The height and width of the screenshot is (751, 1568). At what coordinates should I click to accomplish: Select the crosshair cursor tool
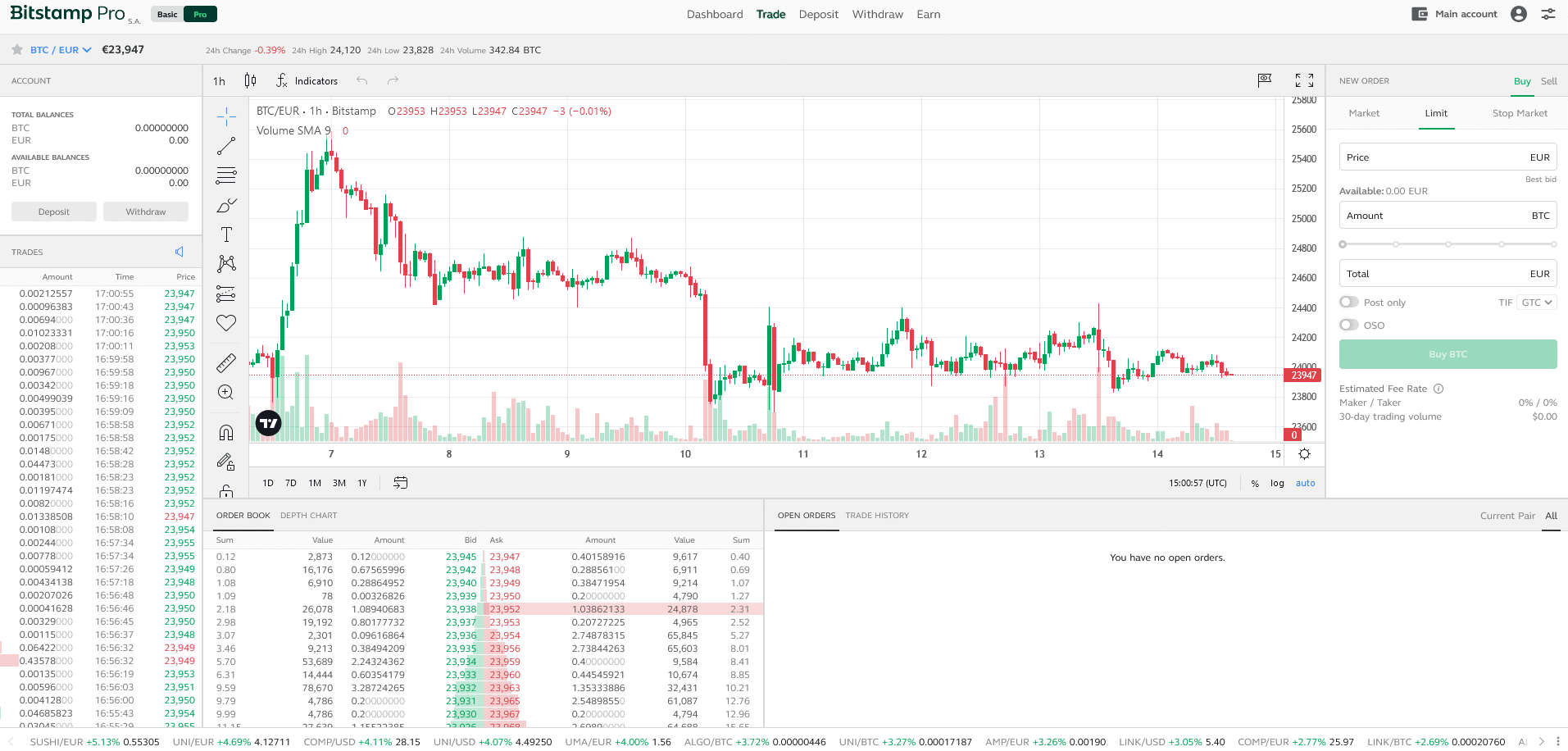[x=226, y=116]
